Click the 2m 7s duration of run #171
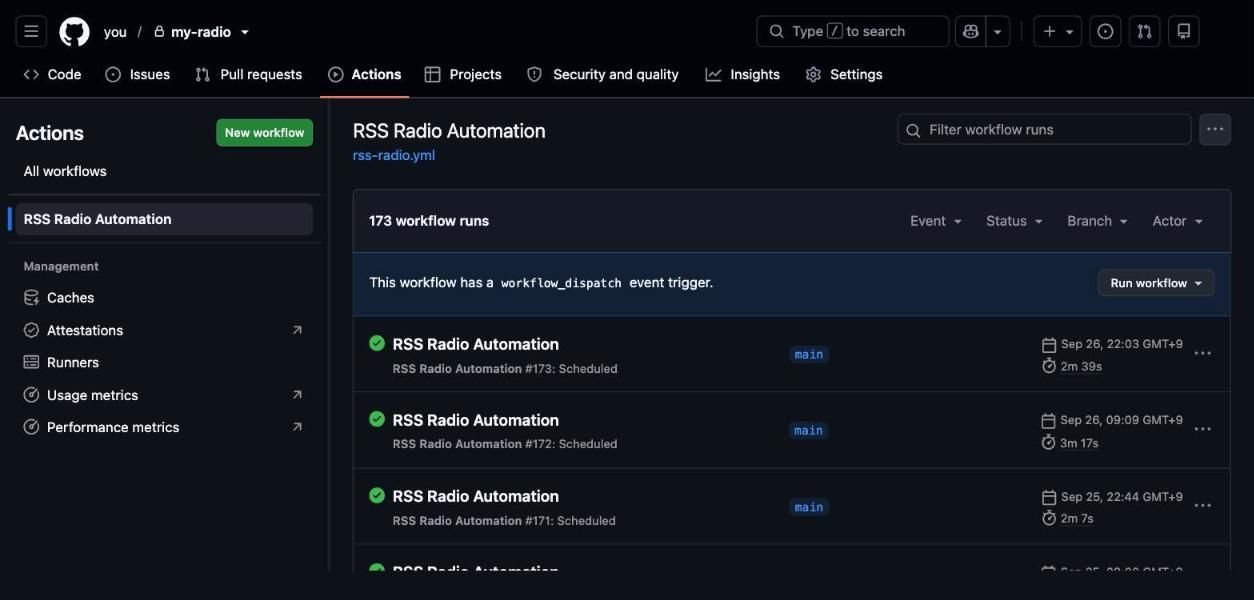The height and width of the screenshot is (600, 1254). point(1076,519)
